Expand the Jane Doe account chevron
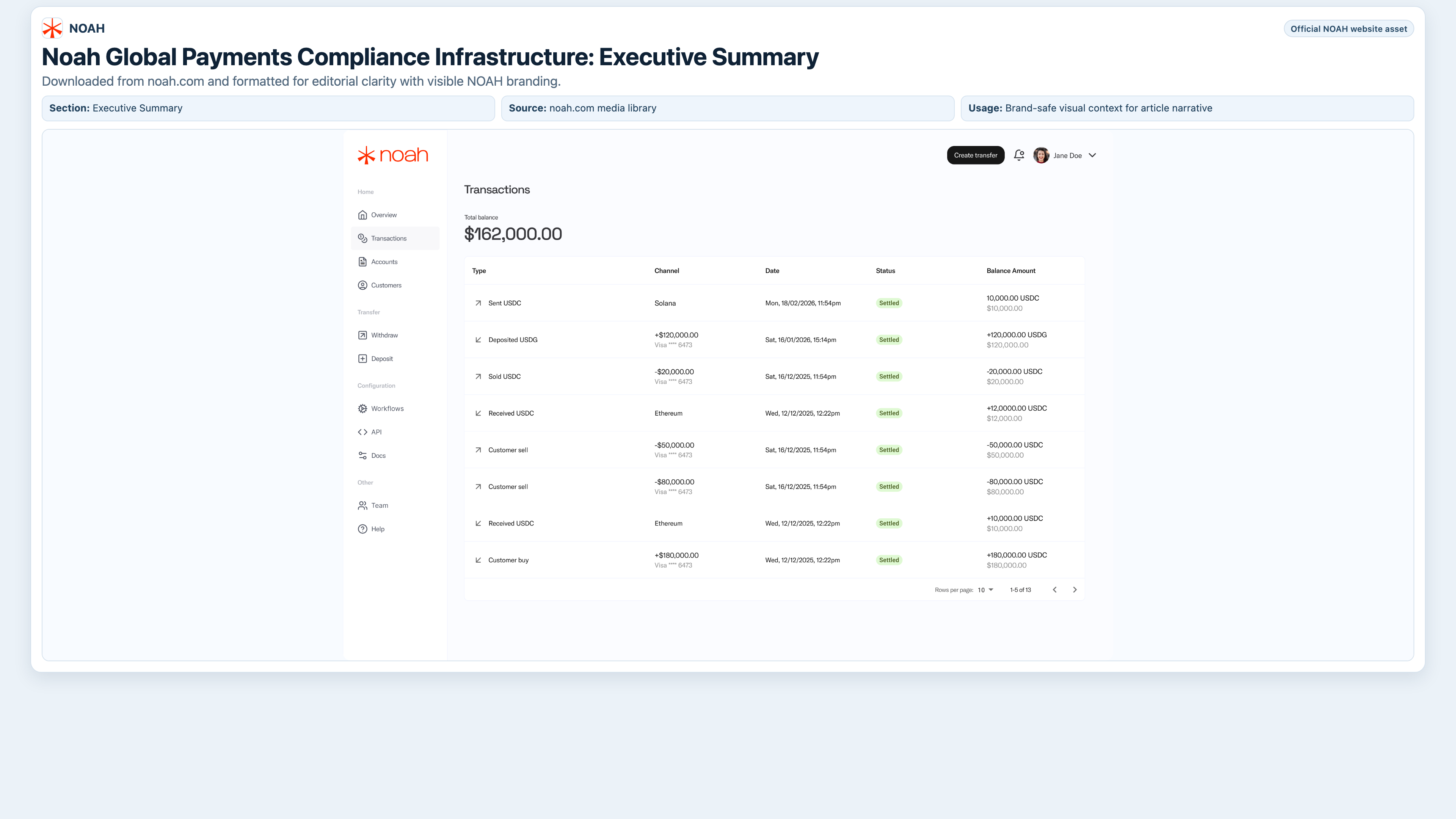This screenshot has height=819, width=1456. tap(1092, 155)
